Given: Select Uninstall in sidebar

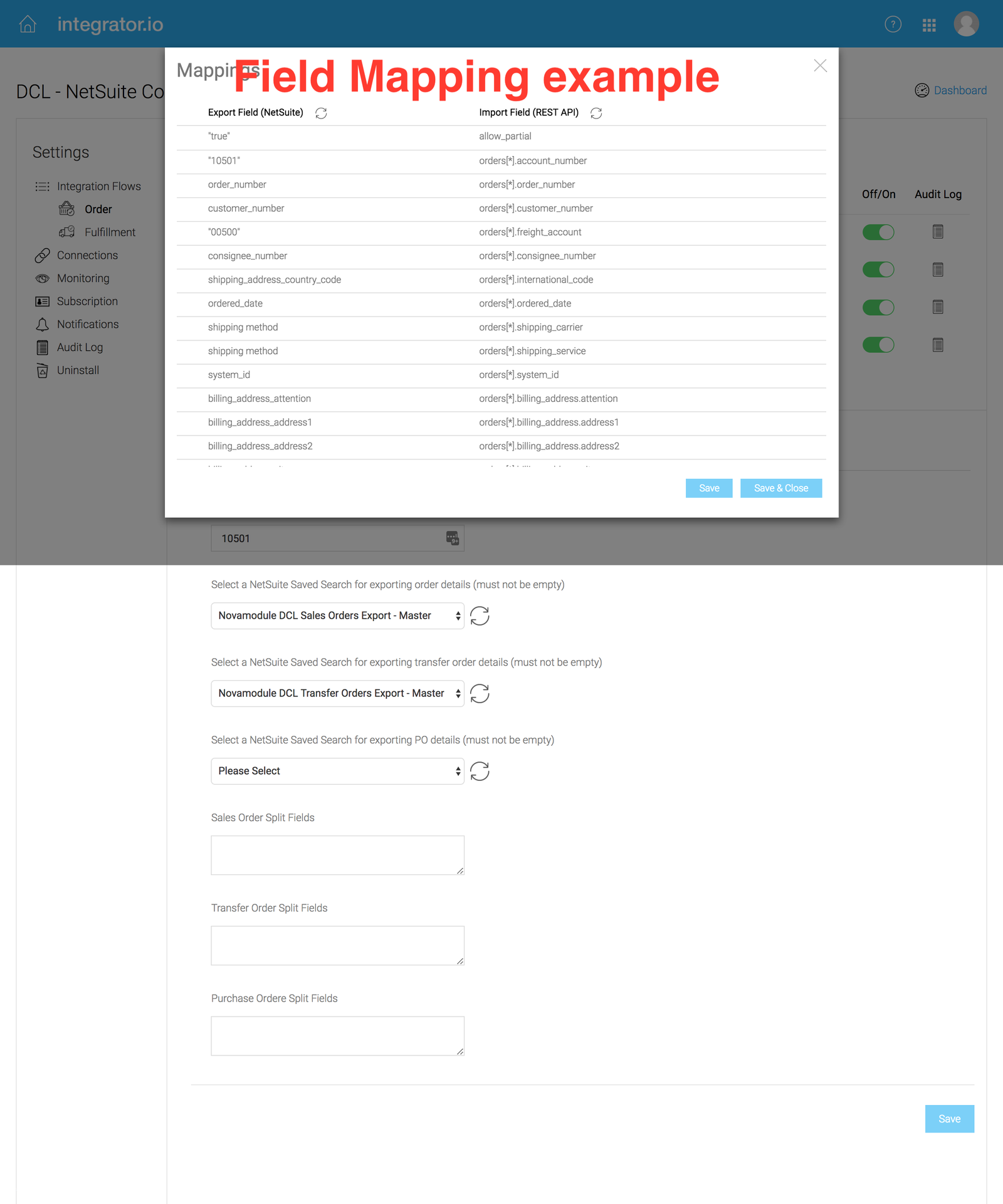Looking at the screenshot, I should click(x=78, y=370).
